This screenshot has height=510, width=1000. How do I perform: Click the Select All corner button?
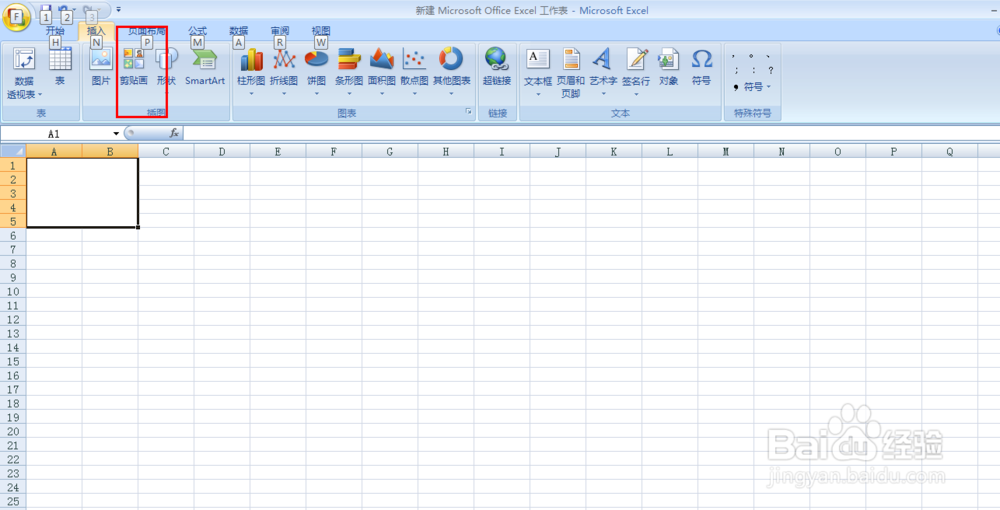(x=13, y=151)
